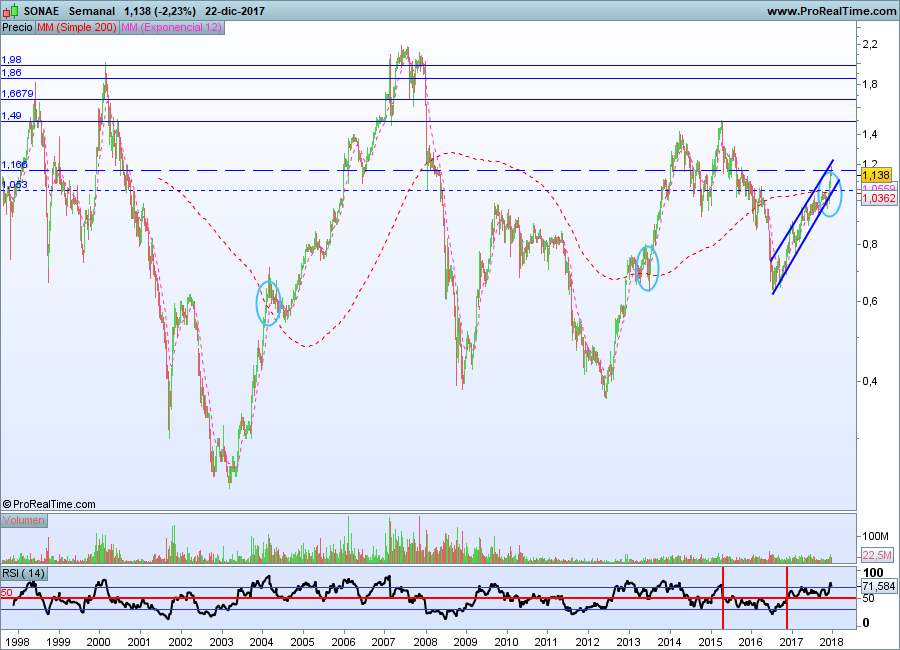The width and height of the screenshot is (900, 650).
Task: Open the MM (Exponencial 12) indicator label
Action: pos(172,28)
